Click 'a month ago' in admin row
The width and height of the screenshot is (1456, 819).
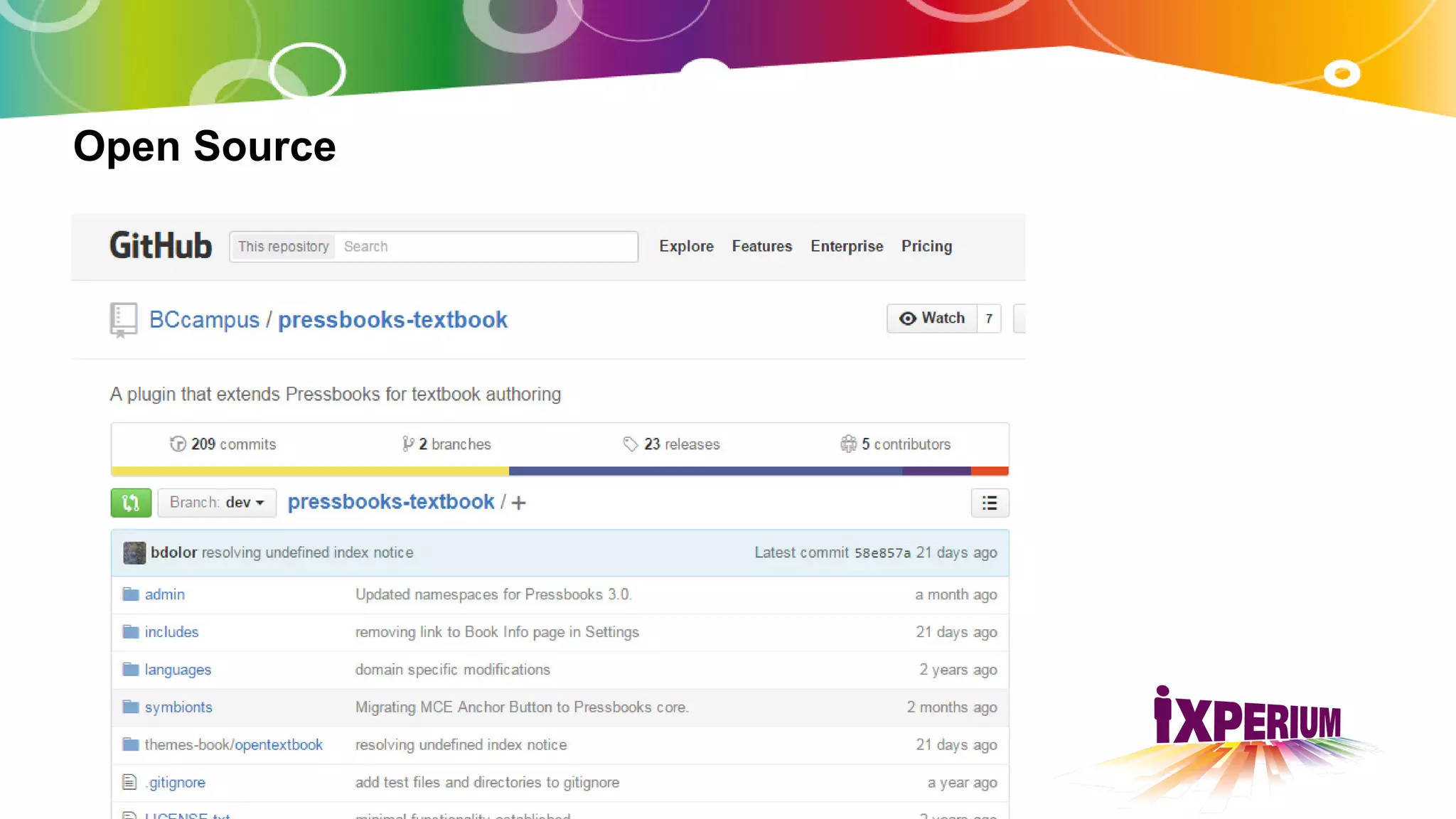point(956,594)
